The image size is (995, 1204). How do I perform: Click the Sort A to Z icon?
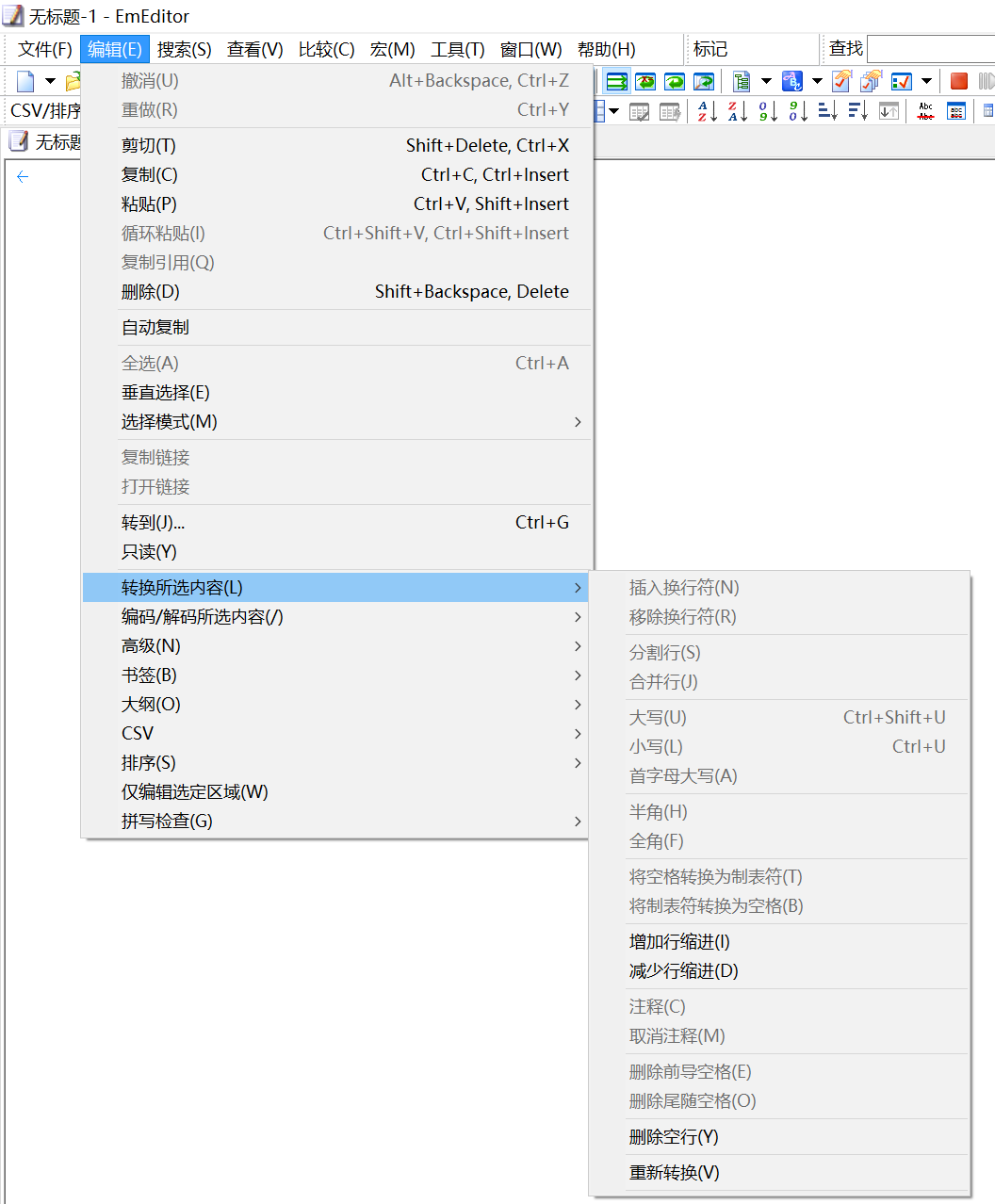[707, 111]
